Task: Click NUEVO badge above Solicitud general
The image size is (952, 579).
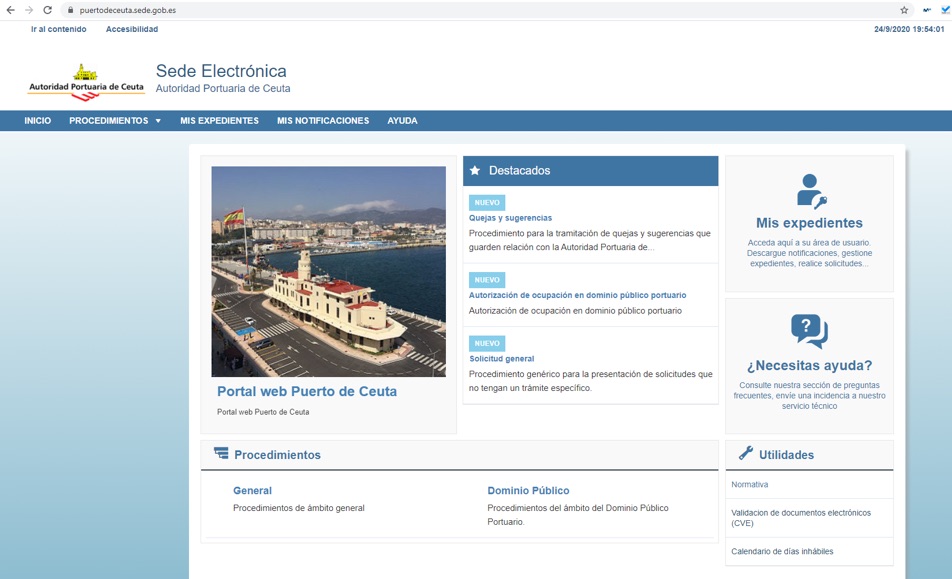Action: (x=487, y=344)
